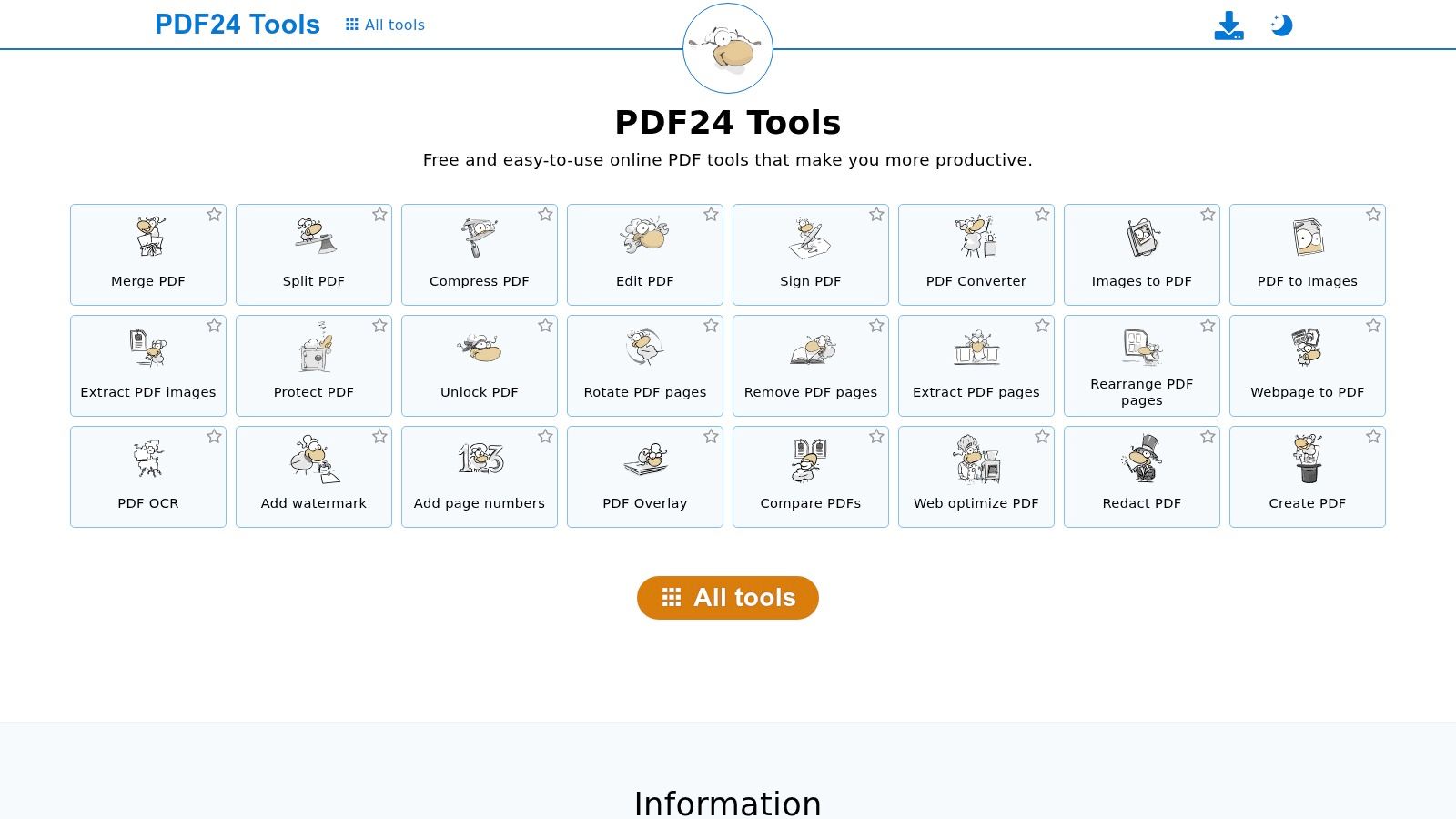Click the download desktop app icon
Image resolution: width=1456 pixels, height=819 pixels.
coord(1229,25)
